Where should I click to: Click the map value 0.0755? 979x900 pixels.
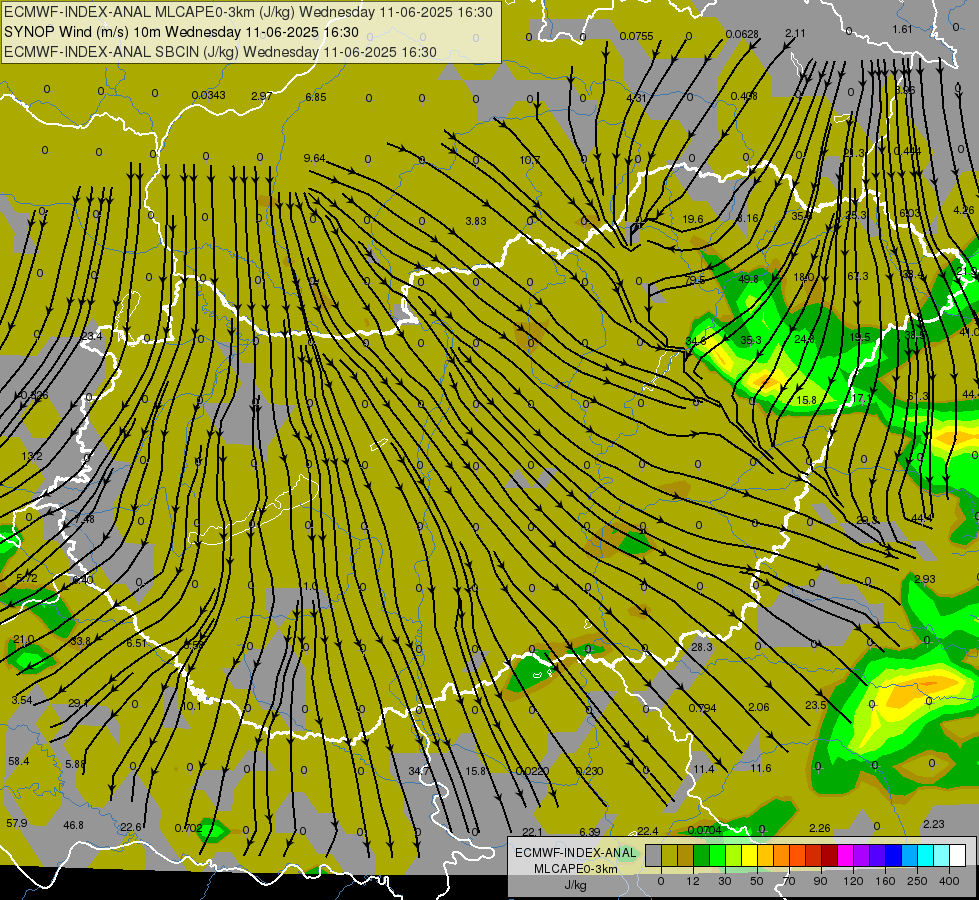(x=636, y=36)
